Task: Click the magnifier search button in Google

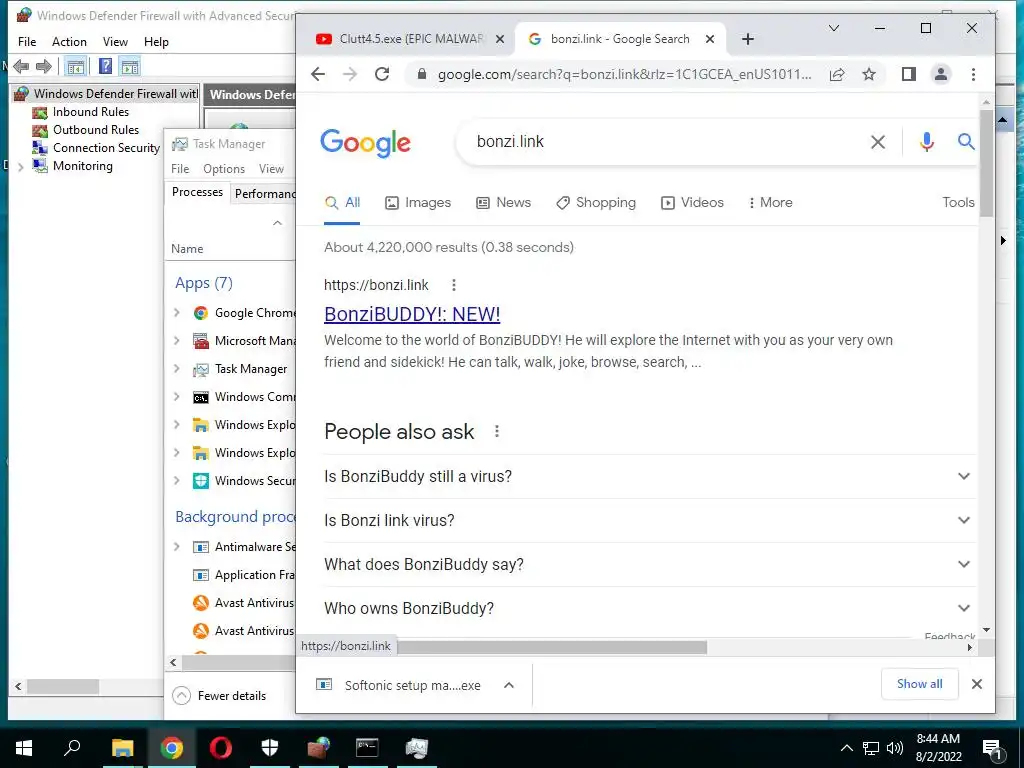Action: [966, 142]
